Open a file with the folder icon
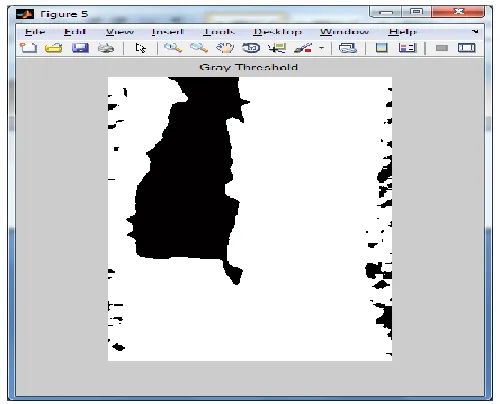Viewport: 500px width, 404px height. (54, 48)
